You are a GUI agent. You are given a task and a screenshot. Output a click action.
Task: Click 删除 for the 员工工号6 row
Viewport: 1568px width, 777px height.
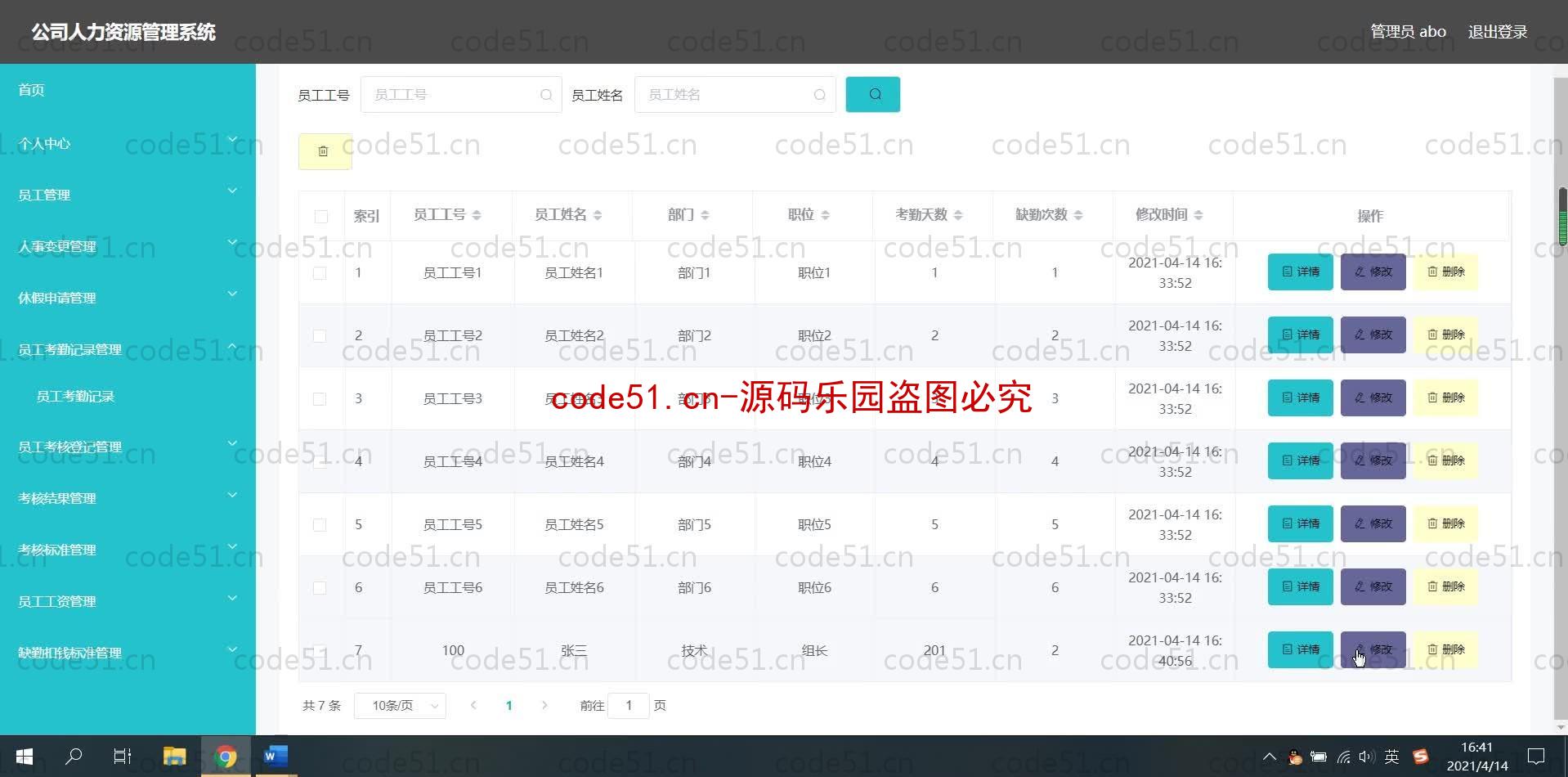(x=1445, y=586)
